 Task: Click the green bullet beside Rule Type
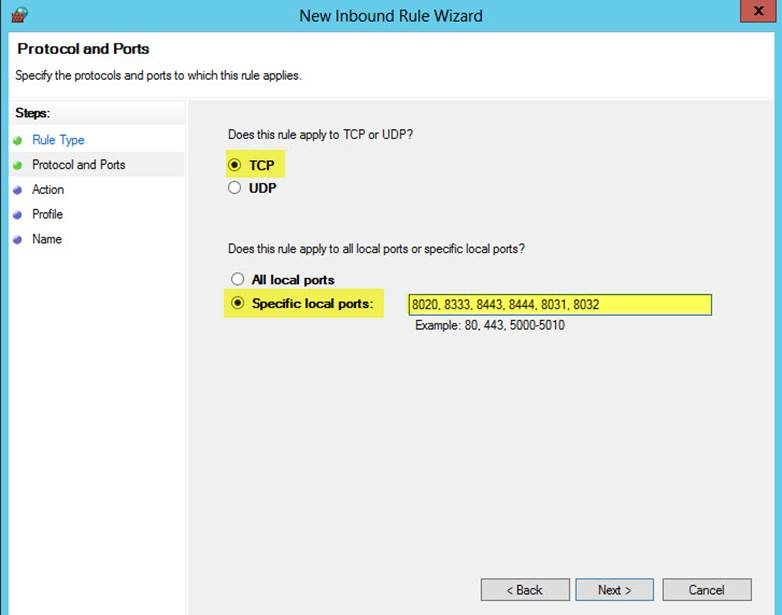[18, 141]
